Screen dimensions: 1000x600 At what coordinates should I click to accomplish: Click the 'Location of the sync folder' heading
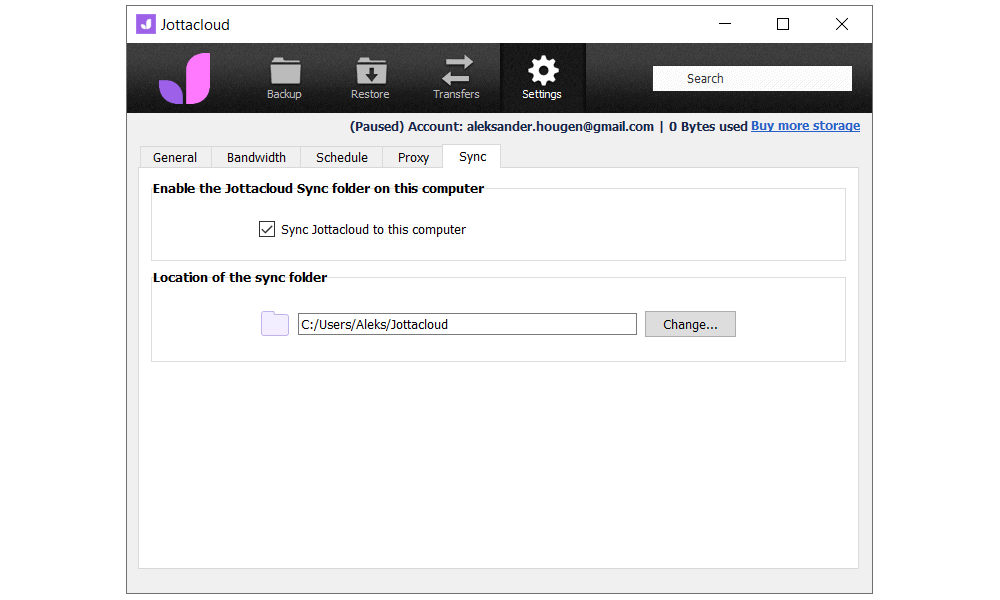240,277
